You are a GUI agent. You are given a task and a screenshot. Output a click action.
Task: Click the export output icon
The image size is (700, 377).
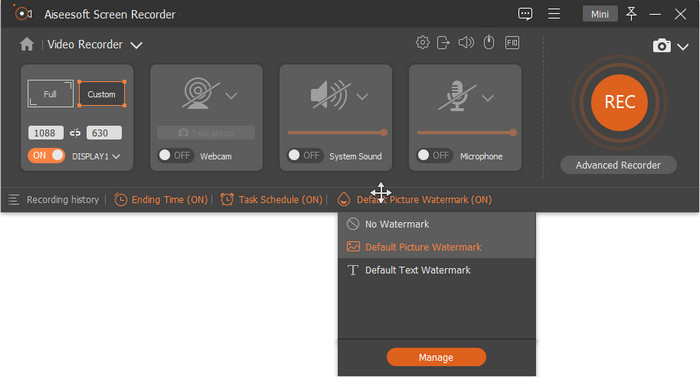pos(443,42)
